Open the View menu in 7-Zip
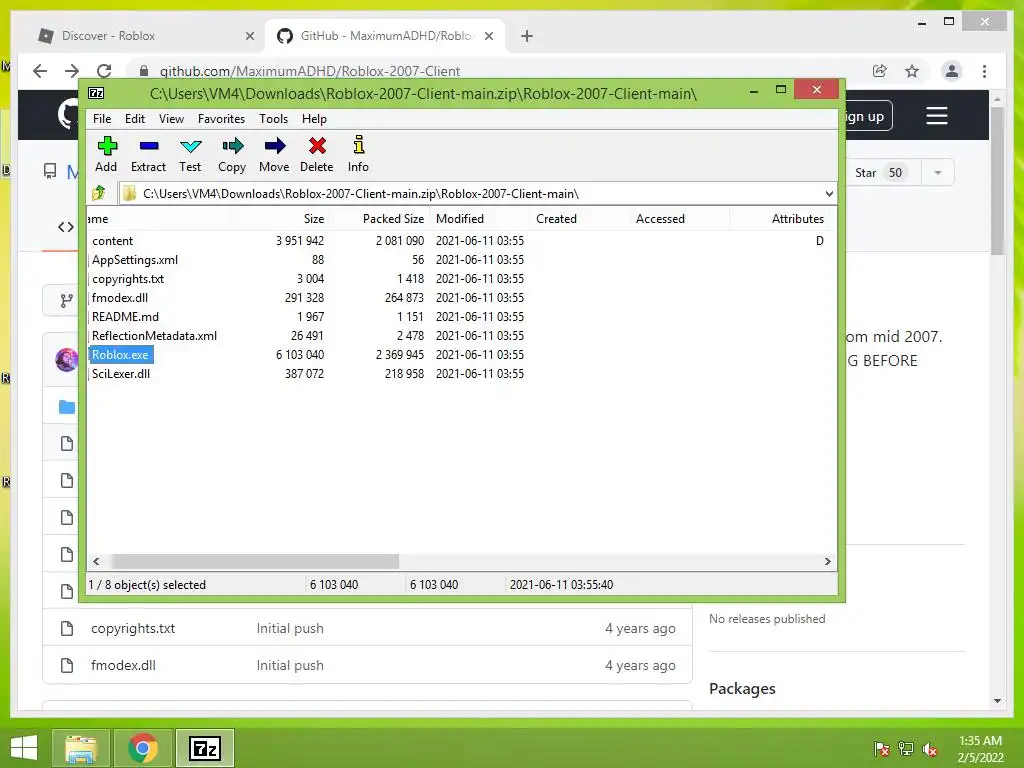The height and width of the screenshot is (768, 1024). pos(171,119)
